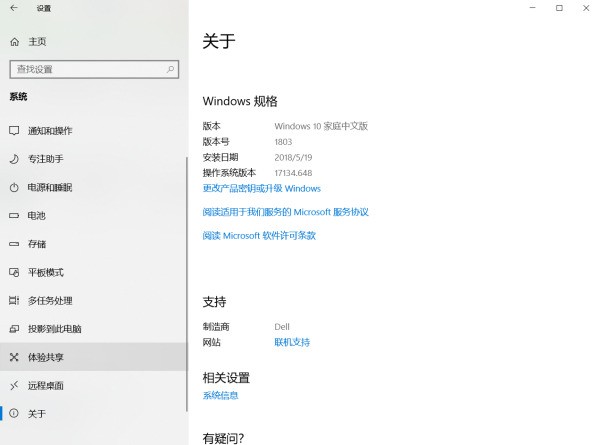Click the 关于 info icon

[14, 414]
